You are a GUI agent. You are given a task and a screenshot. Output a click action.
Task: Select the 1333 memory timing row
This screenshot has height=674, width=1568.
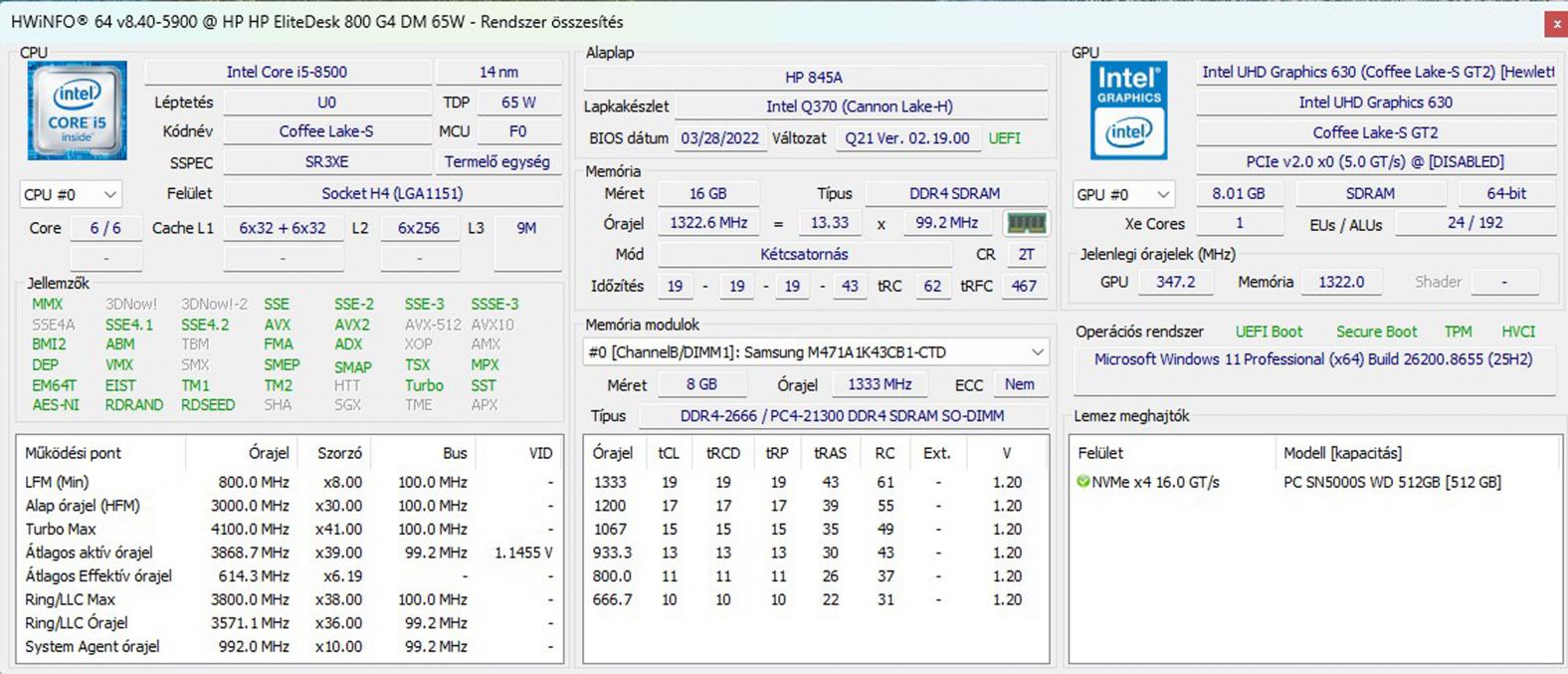(816, 482)
